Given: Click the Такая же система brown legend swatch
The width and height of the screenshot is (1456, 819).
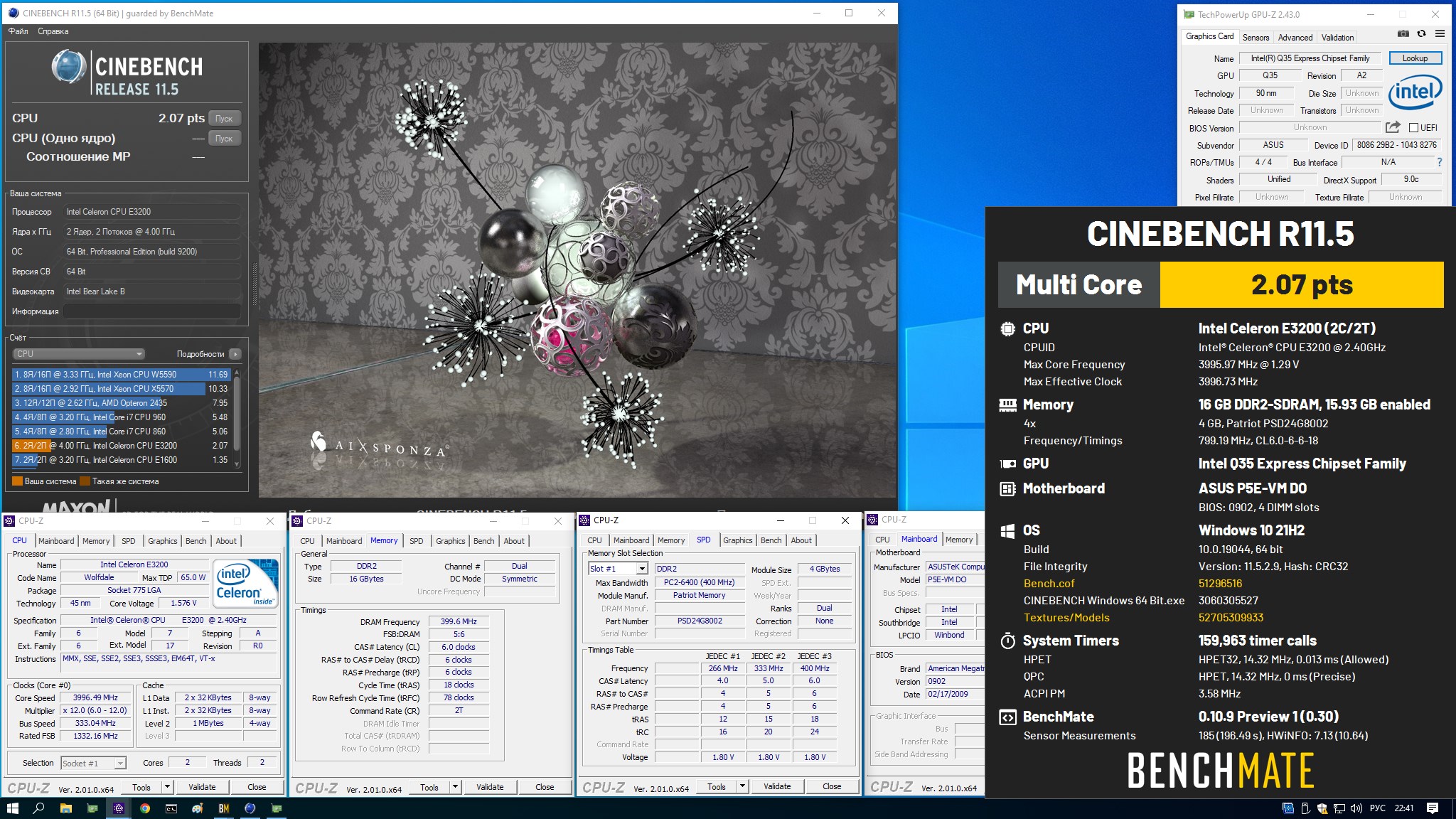Looking at the screenshot, I should click(x=85, y=481).
